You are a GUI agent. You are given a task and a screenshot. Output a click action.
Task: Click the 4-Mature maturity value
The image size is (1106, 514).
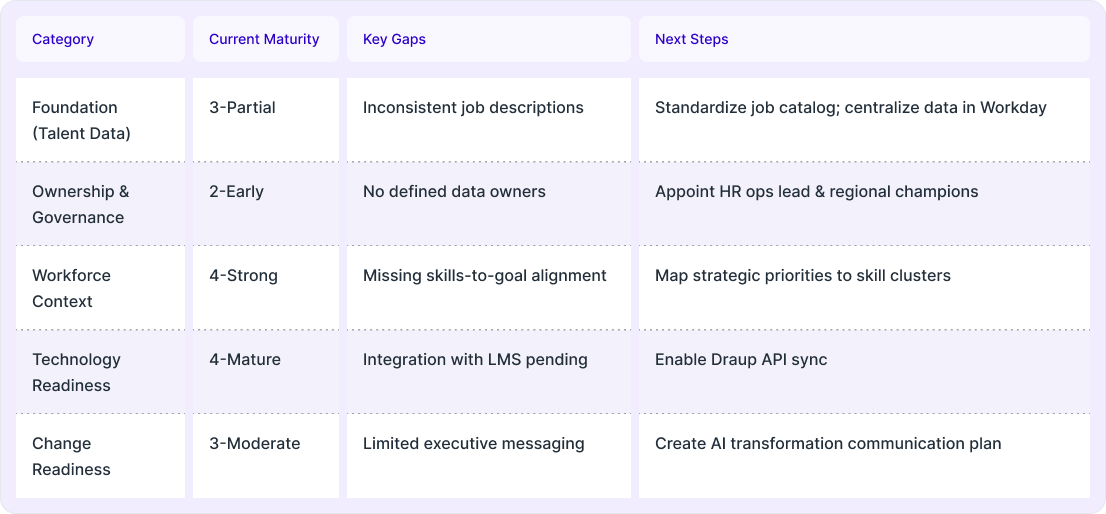pyautogui.click(x=245, y=360)
